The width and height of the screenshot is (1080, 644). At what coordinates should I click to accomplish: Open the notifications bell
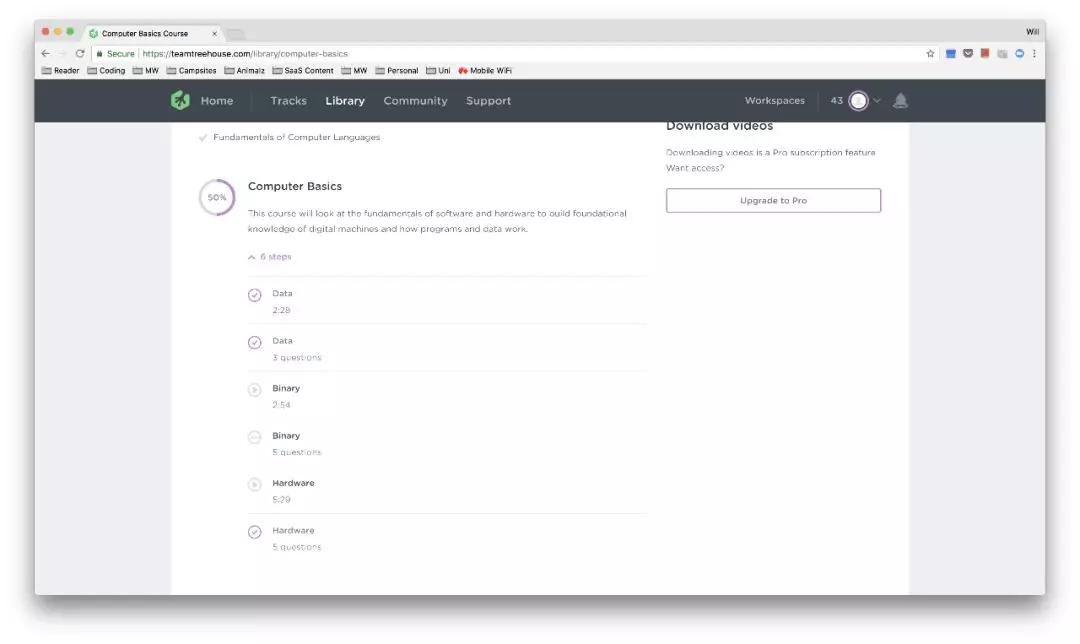pos(900,101)
